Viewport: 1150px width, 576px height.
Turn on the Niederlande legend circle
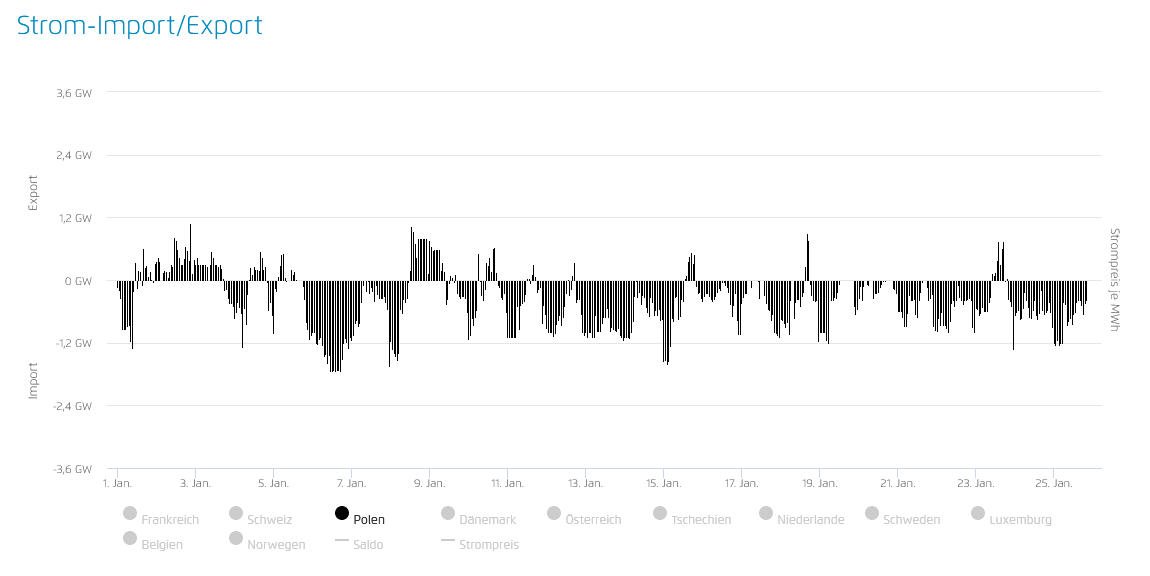click(x=766, y=513)
